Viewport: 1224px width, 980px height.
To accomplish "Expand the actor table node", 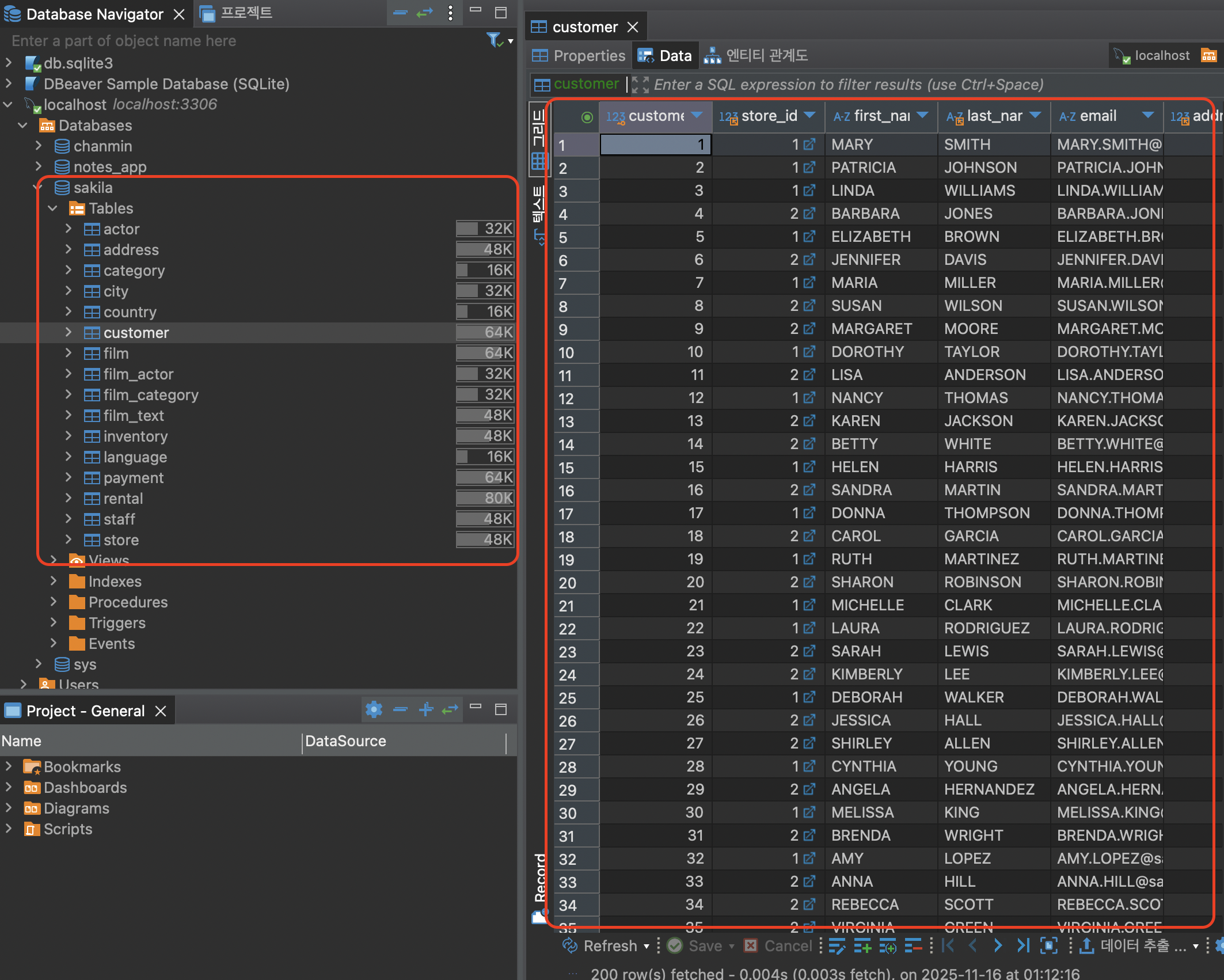I will 69,229.
